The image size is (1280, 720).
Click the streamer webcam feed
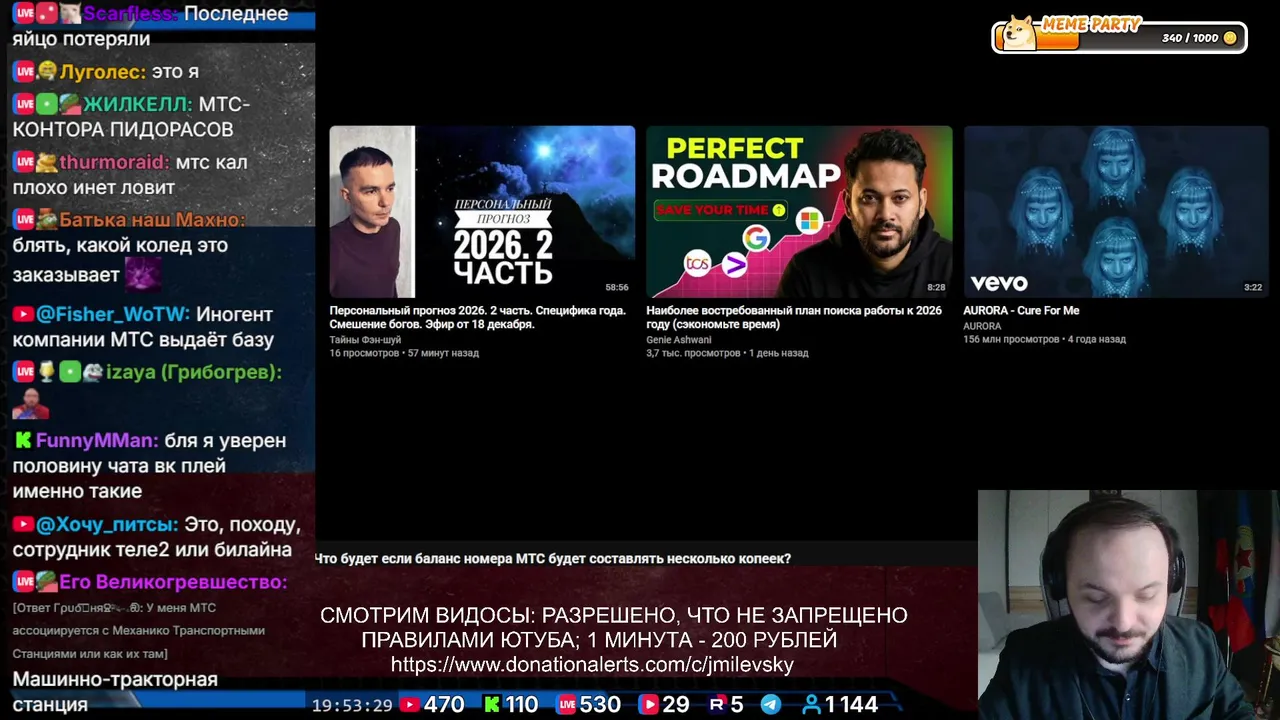(x=1129, y=605)
